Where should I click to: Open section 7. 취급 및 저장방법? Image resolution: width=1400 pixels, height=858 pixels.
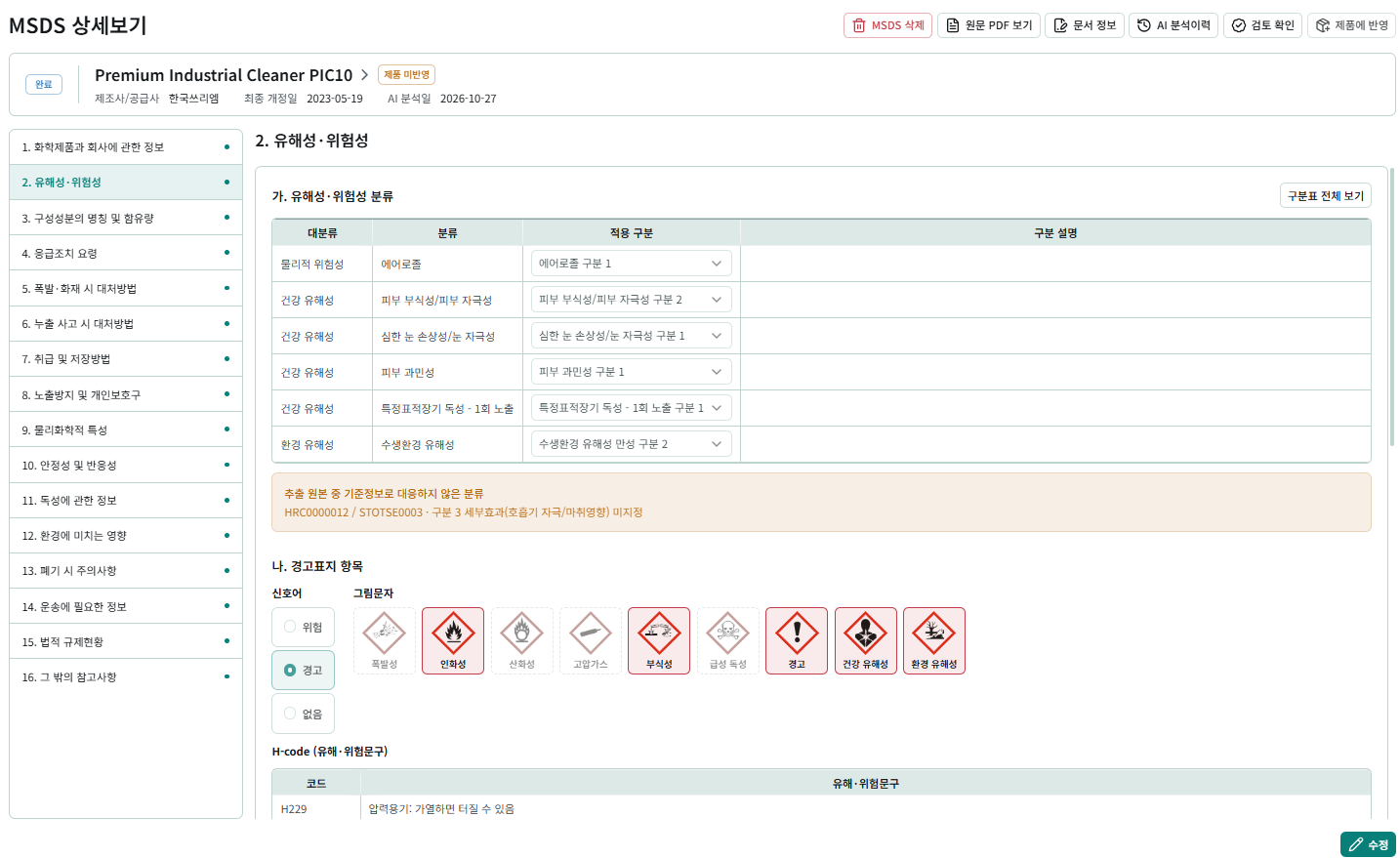(x=126, y=359)
